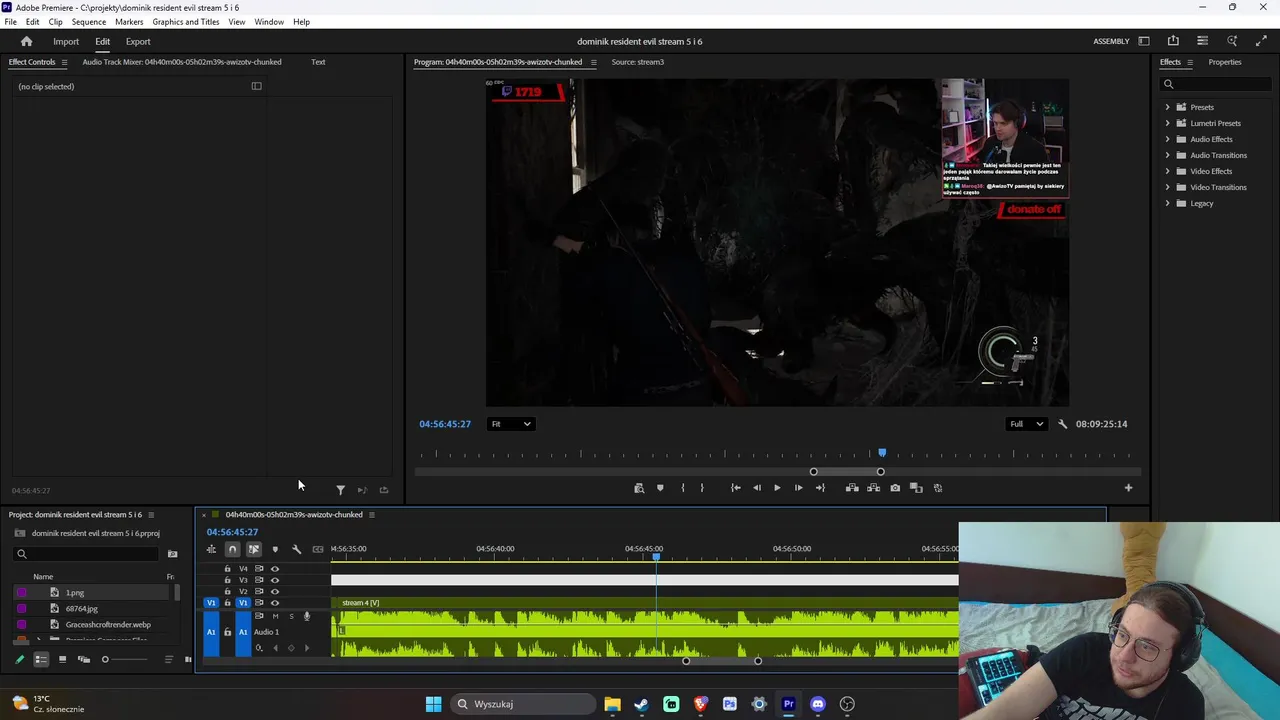Expand the Video Transitions folder
The image size is (1280, 720).
click(x=1167, y=187)
